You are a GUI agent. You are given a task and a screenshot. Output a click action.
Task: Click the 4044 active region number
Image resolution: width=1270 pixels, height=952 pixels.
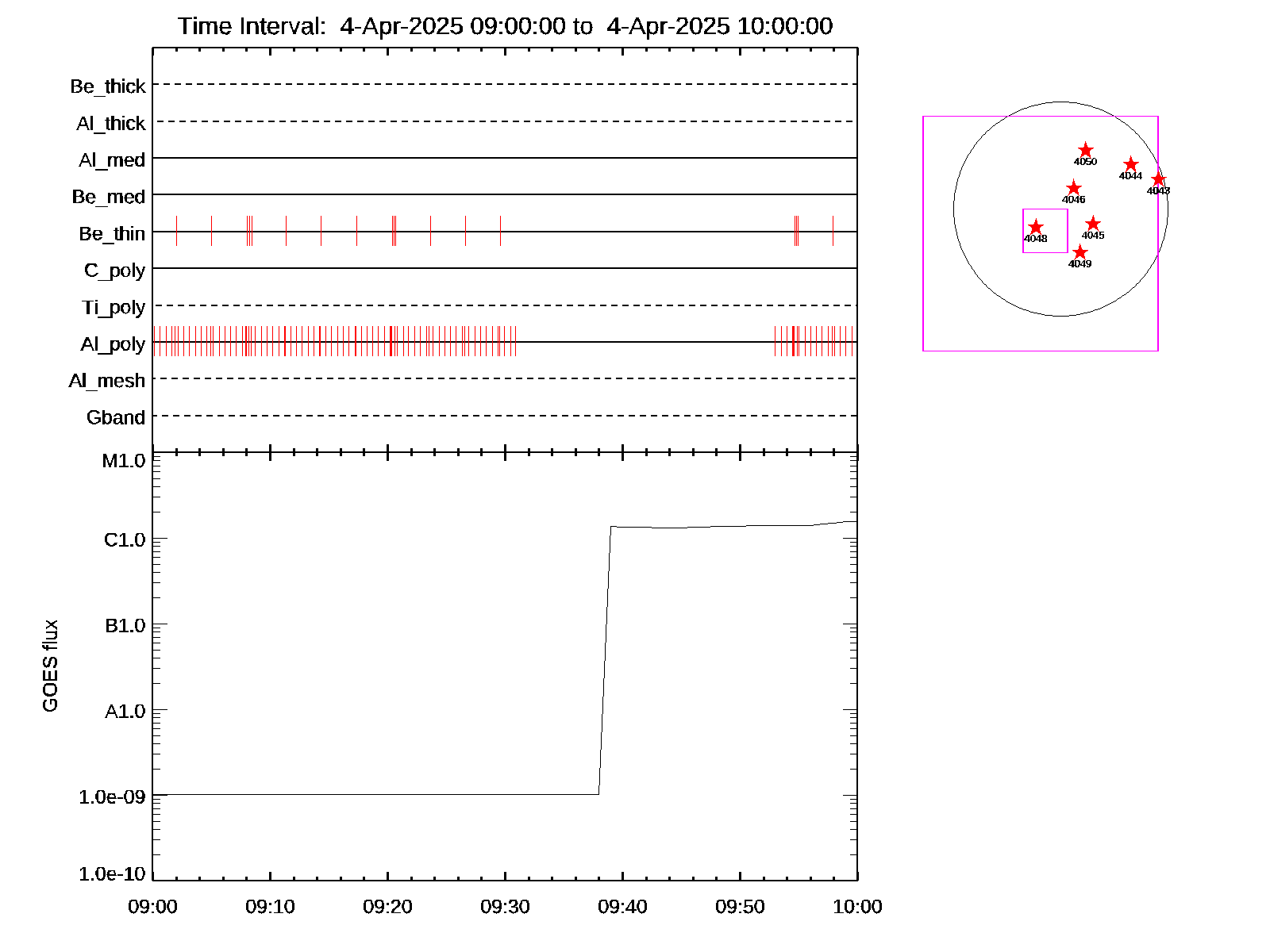click(1130, 176)
